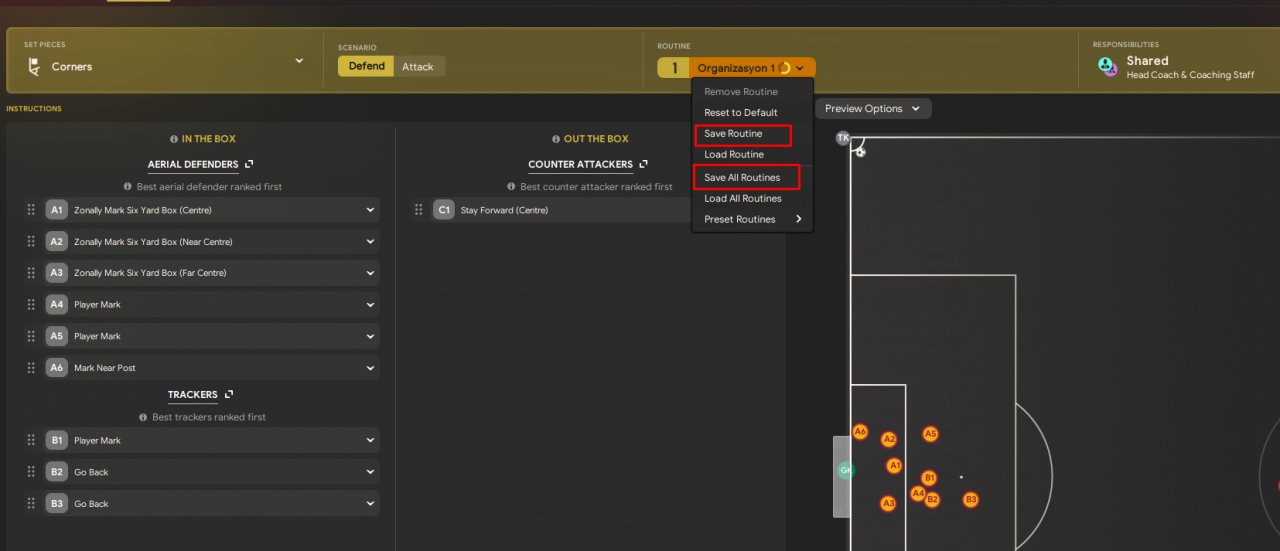Click the green goalkeeper marker on pitch
Screen dimensions: 1280x551
click(846, 470)
